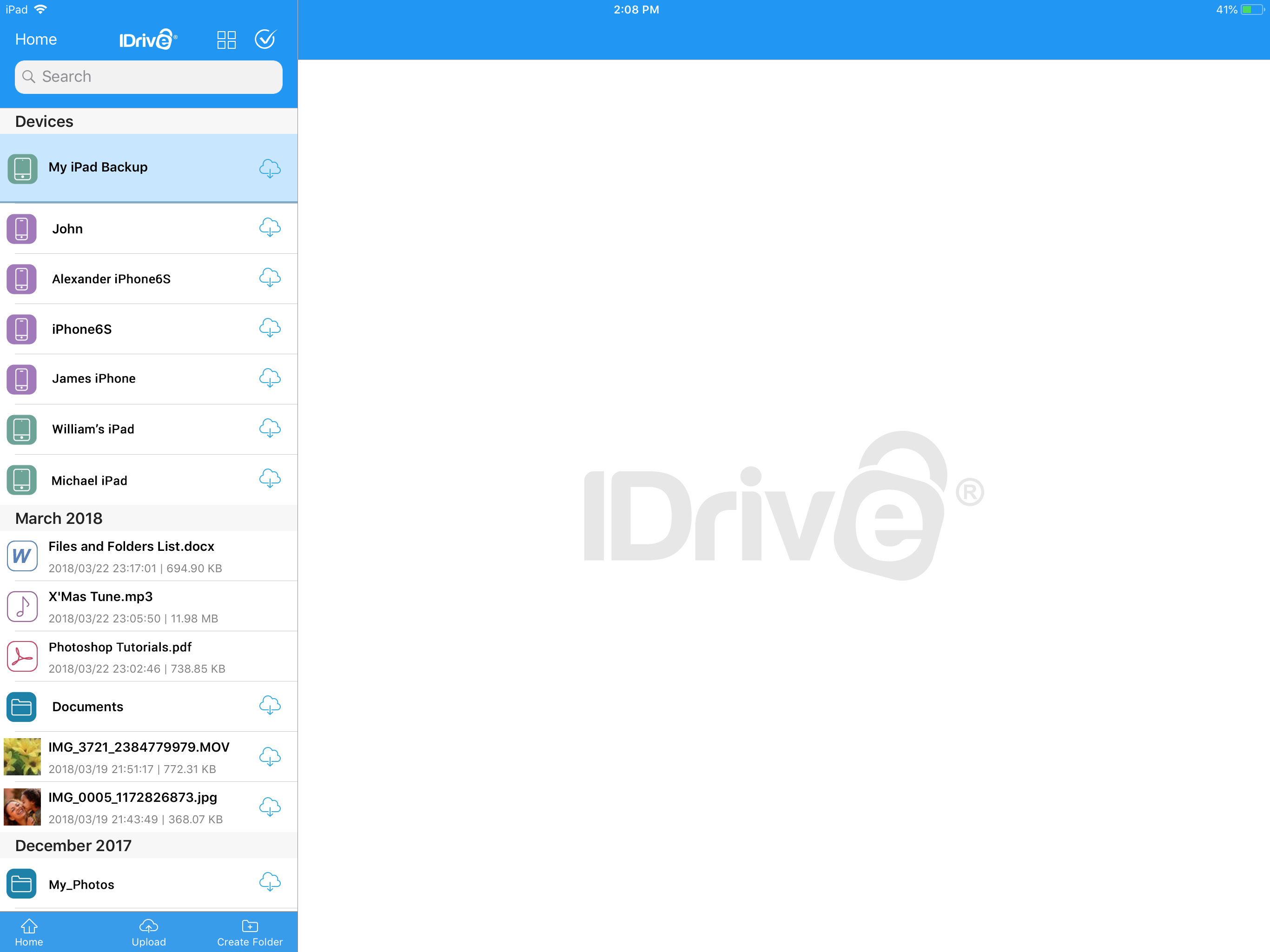This screenshot has height=952, width=1270.
Task: Select Upload tab in bottom bar
Action: tap(149, 932)
